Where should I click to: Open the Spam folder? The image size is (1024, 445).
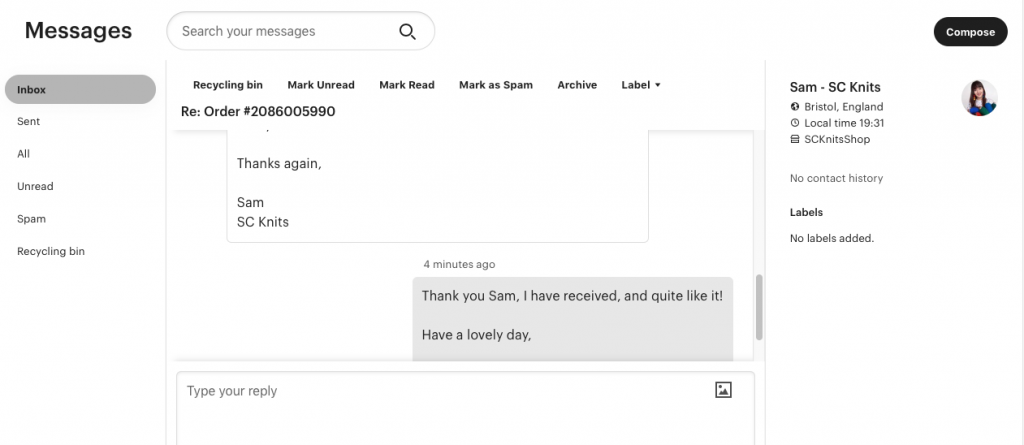click(x=31, y=219)
